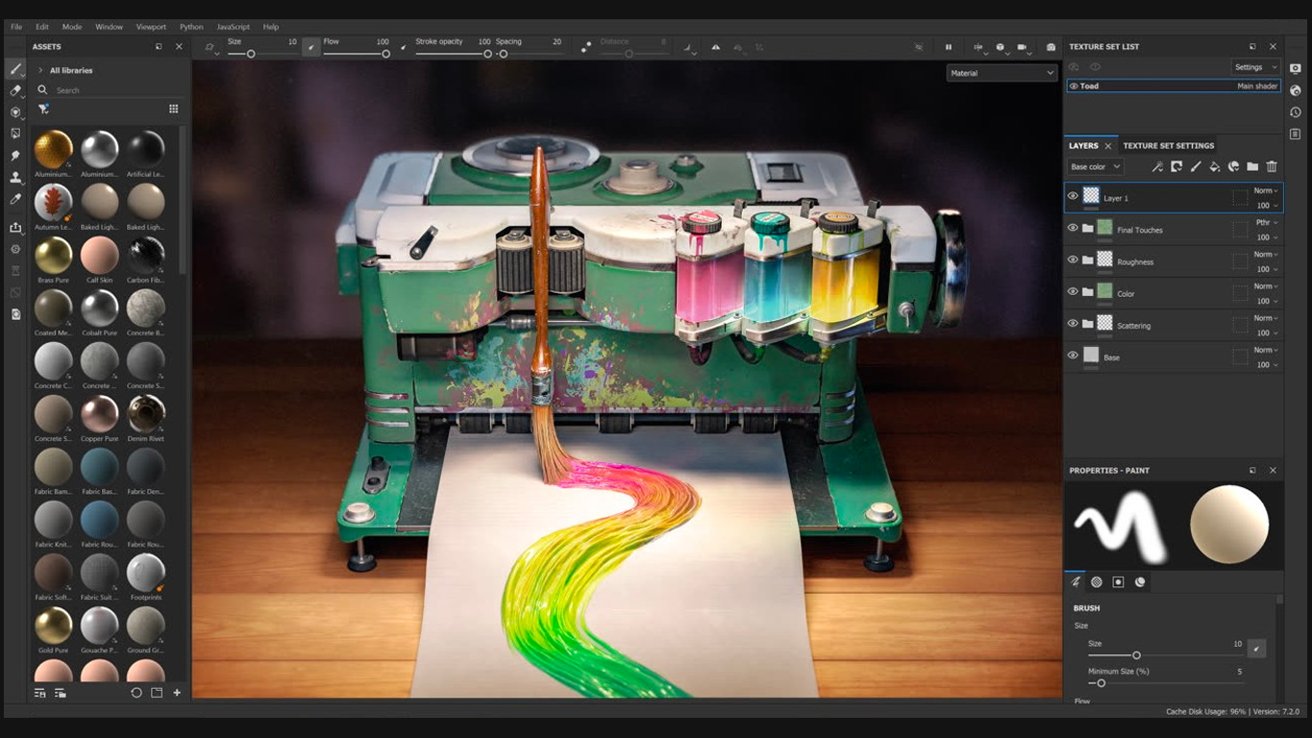Click the Brush Size slider in Properties
This screenshot has width=1312, height=738.
click(1136, 655)
